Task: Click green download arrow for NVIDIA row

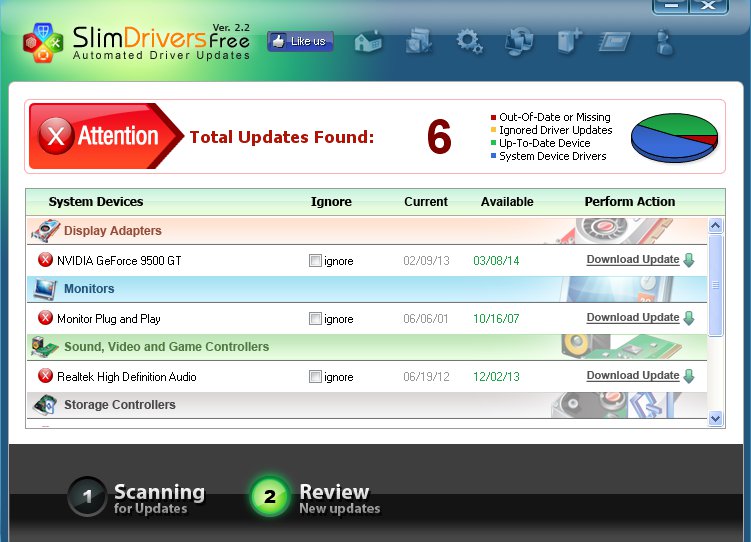Action: pyautogui.click(x=689, y=260)
